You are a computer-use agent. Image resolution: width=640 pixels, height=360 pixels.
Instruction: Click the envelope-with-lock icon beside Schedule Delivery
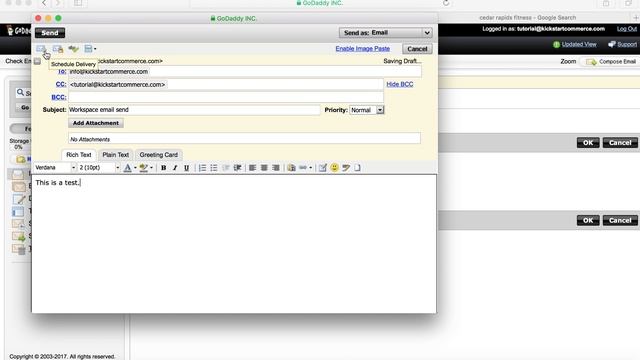coord(58,49)
